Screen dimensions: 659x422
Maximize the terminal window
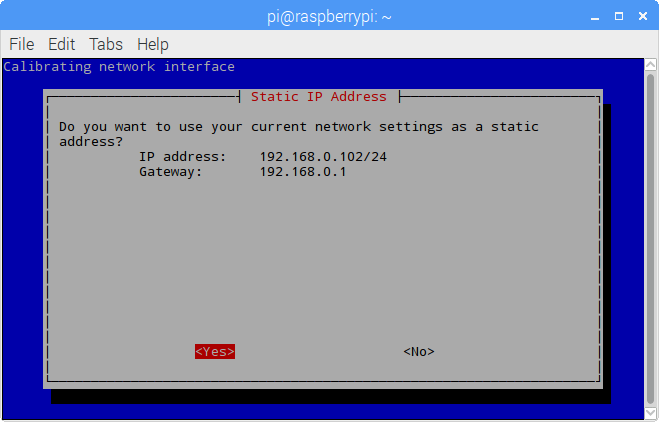[619, 16]
